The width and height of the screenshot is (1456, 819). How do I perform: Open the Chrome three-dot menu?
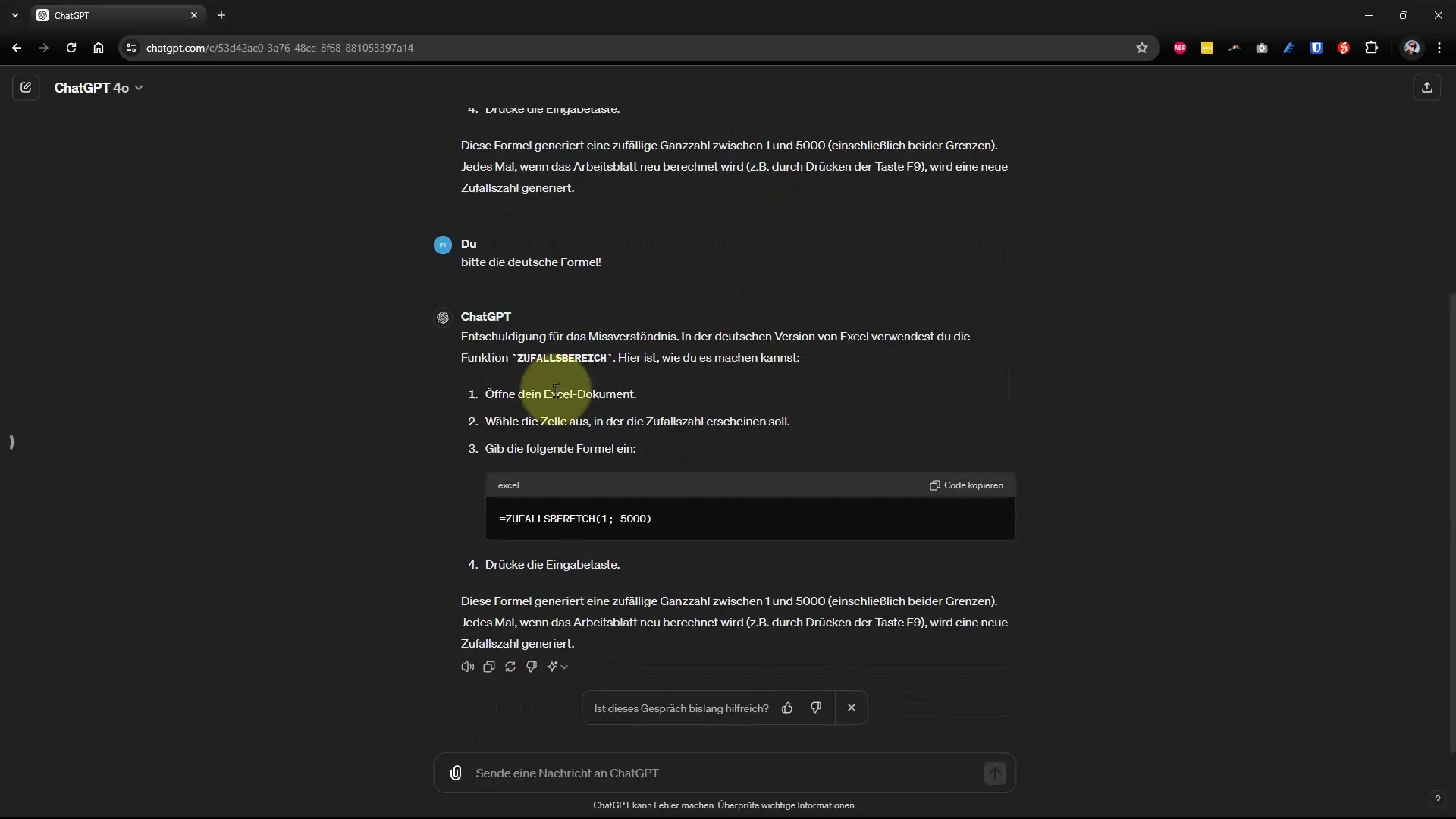coord(1439,48)
